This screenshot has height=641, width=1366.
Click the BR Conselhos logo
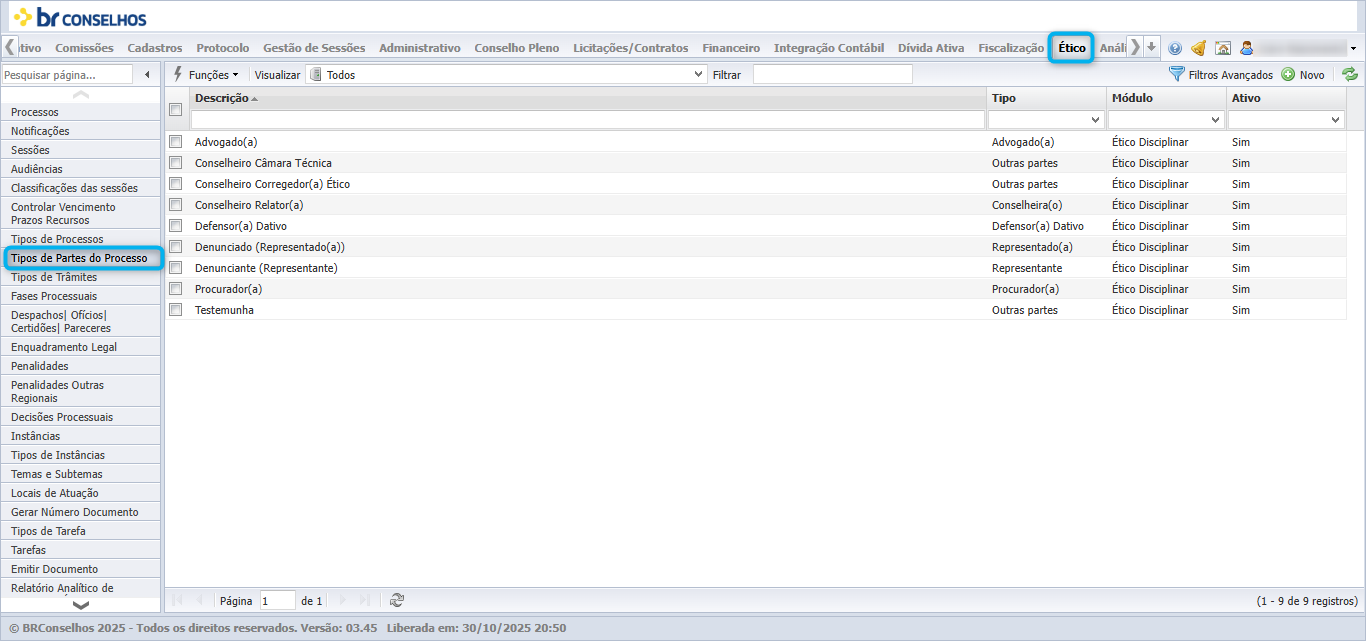click(79, 17)
